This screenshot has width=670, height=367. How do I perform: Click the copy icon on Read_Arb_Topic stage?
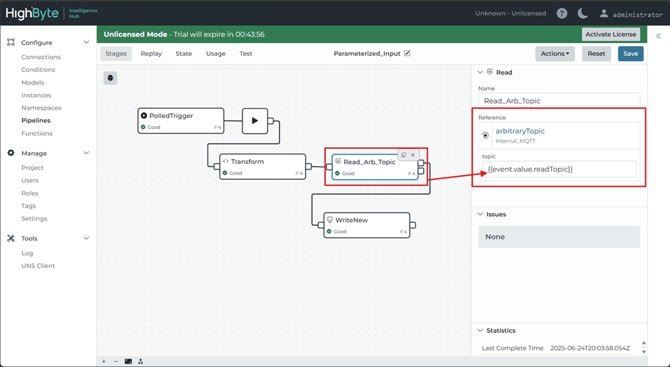tap(404, 155)
